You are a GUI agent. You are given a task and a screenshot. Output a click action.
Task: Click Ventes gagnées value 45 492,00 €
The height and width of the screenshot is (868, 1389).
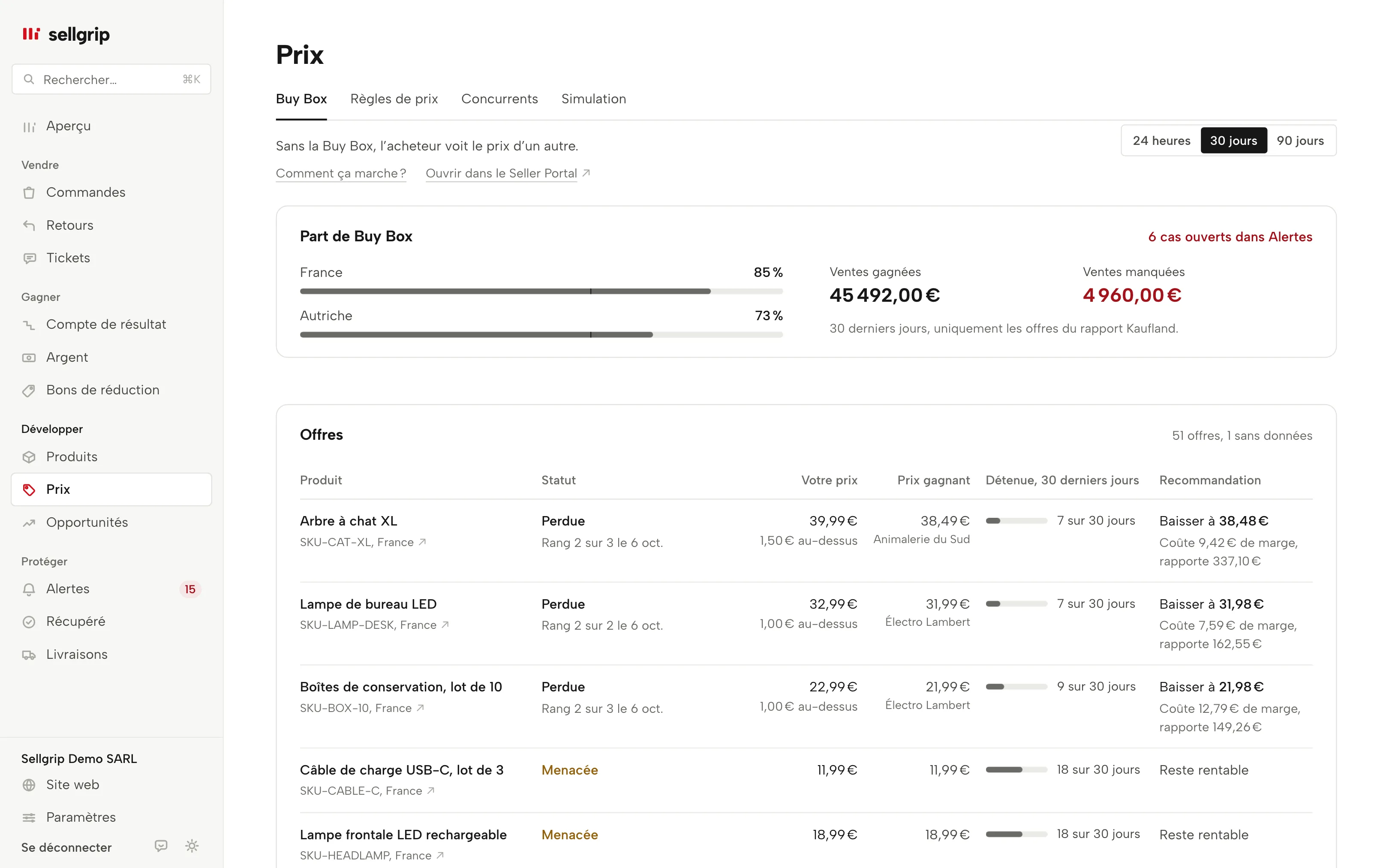pyautogui.click(x=884, y=295)
